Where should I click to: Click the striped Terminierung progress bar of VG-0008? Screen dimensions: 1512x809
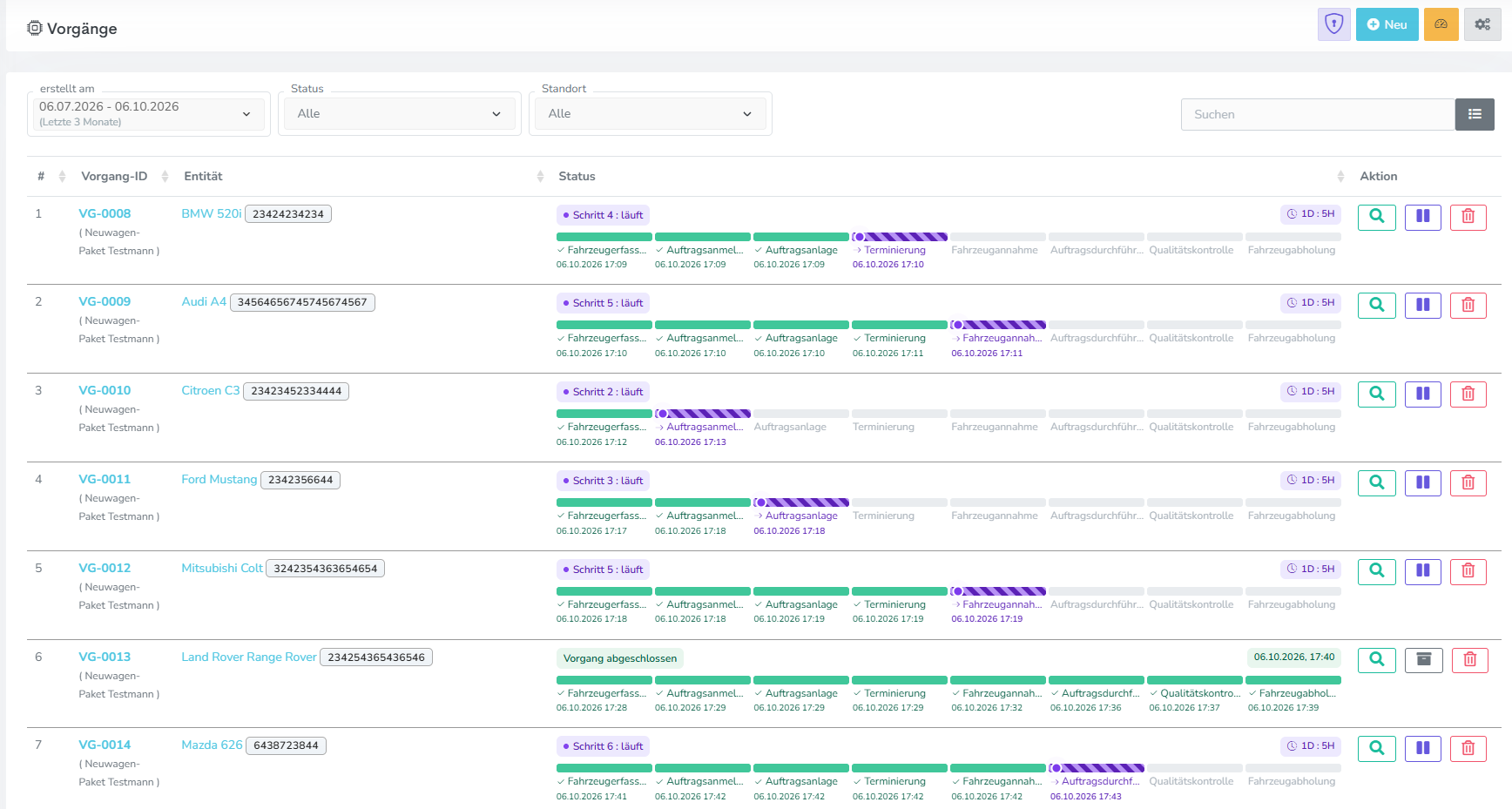[x=899, y=237]
